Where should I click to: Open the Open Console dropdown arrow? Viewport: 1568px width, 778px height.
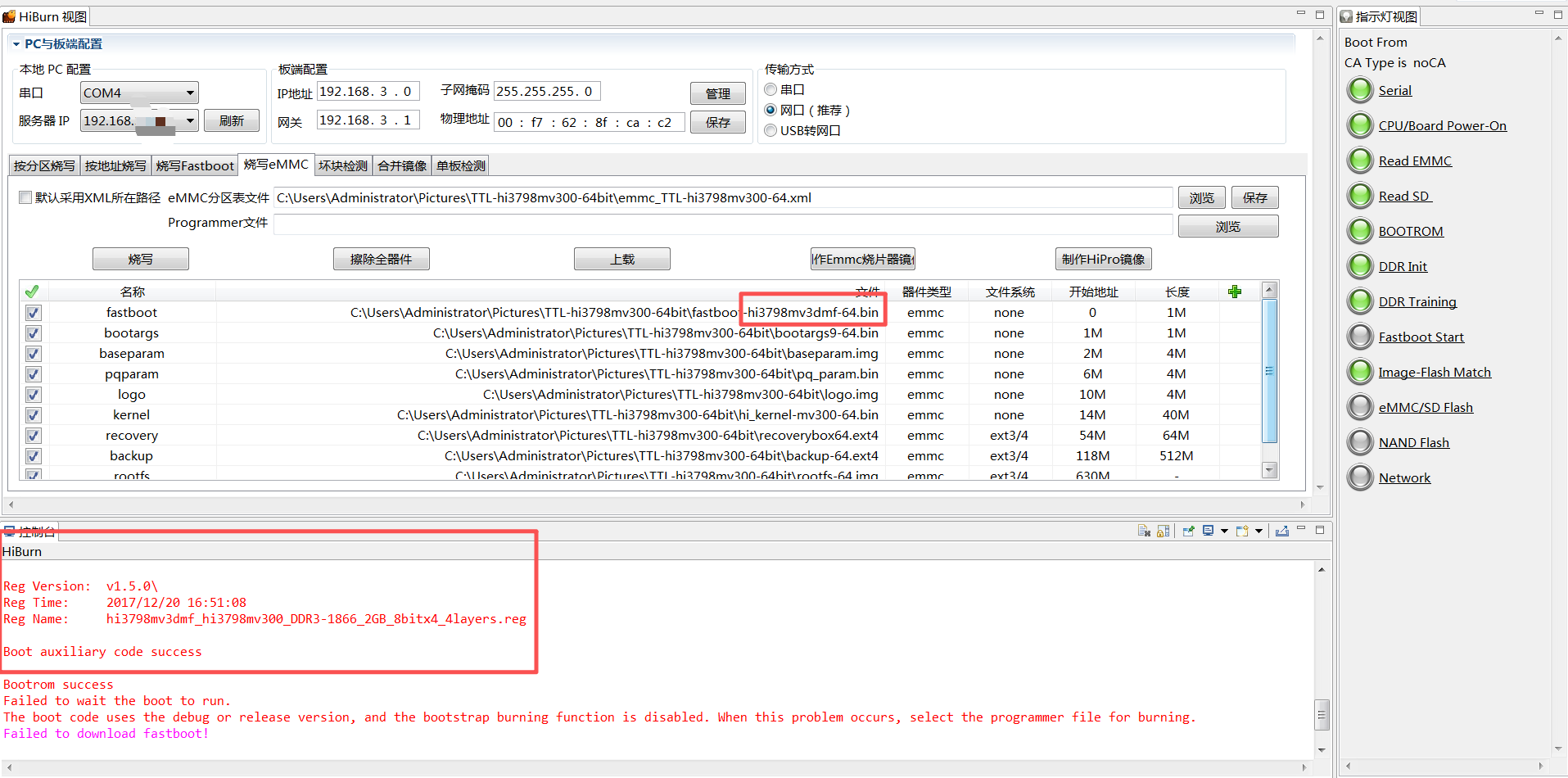pos(1258,531)
